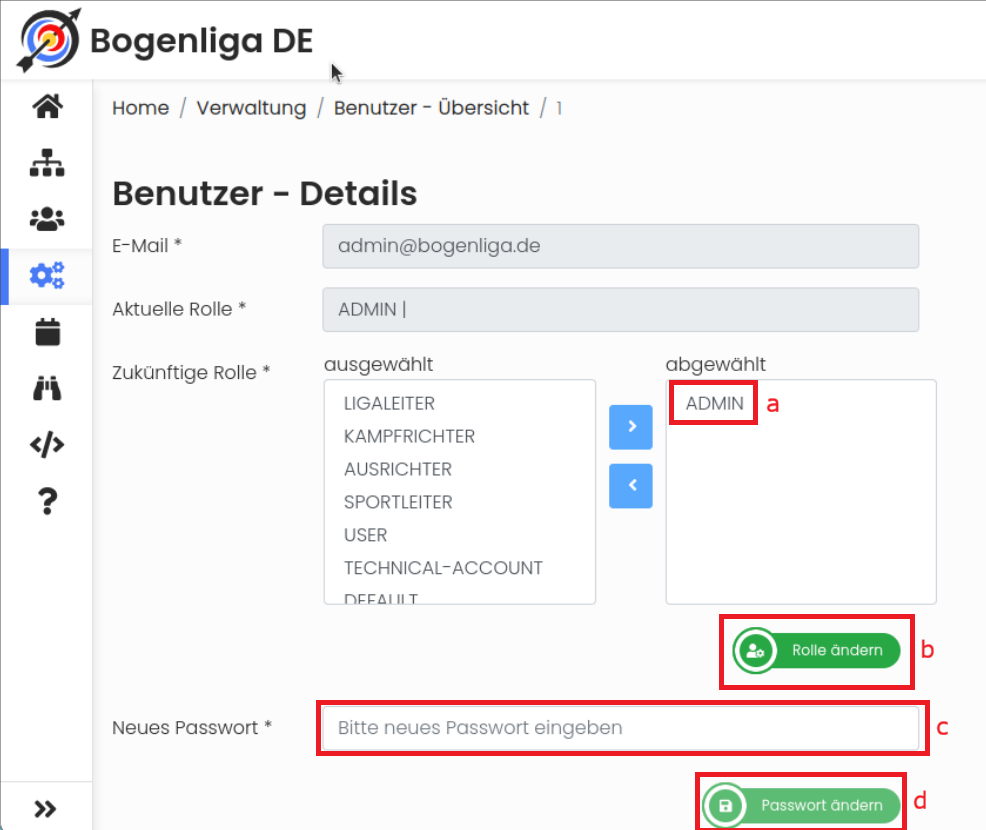986x830 pixels.
Task: Select ADMIN in abgewählt list
Action: pyautogui.click(x=714, y=403)
